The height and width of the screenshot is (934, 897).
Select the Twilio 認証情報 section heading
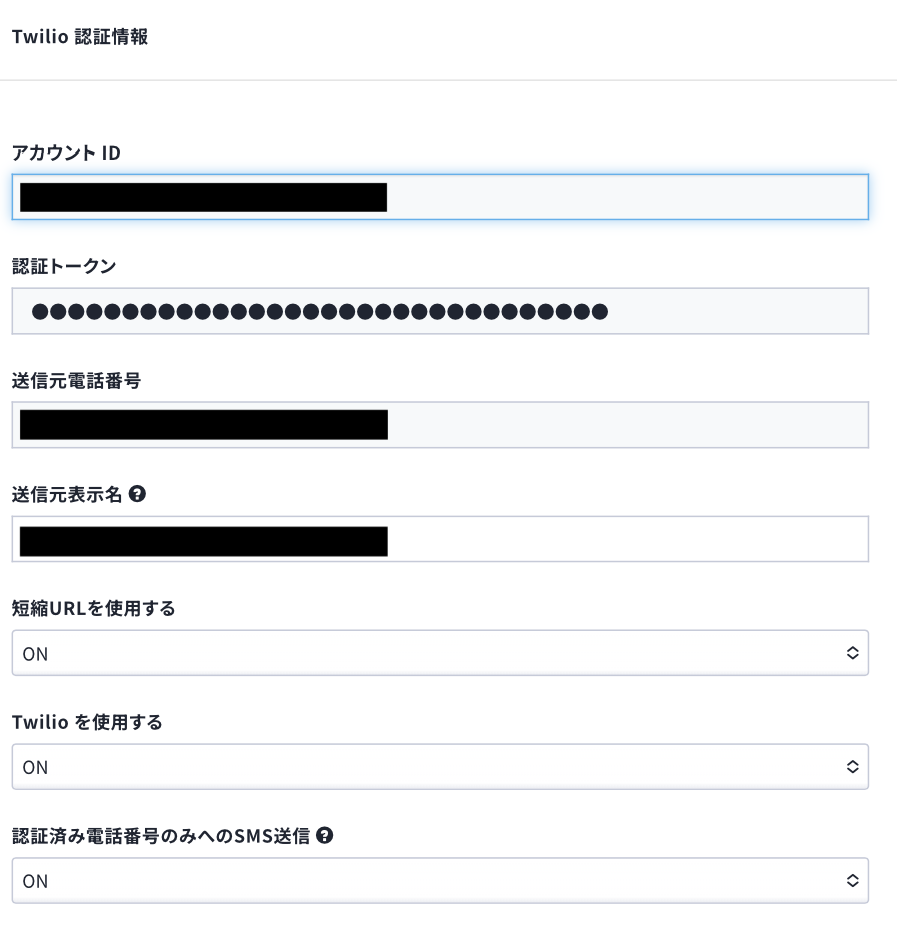coord(81,37)
